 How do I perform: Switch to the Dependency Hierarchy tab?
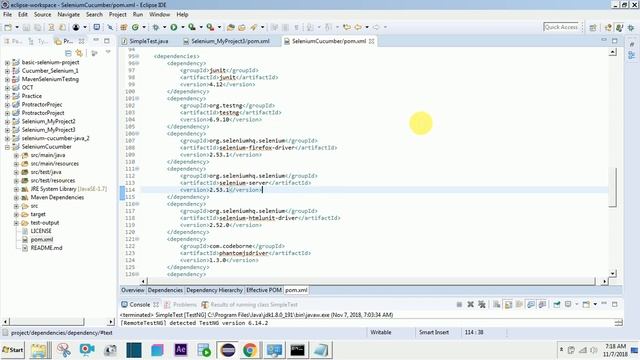214,290
